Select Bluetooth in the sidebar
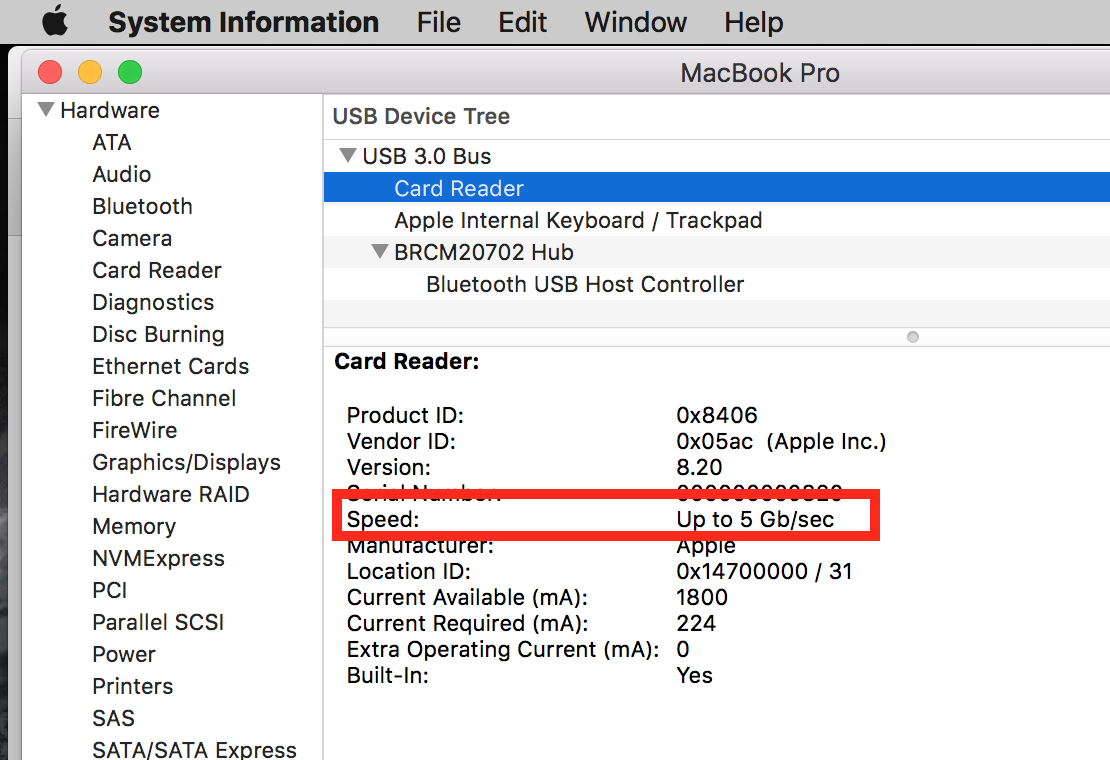The image size is (1110, 760). tap(142, 206)
